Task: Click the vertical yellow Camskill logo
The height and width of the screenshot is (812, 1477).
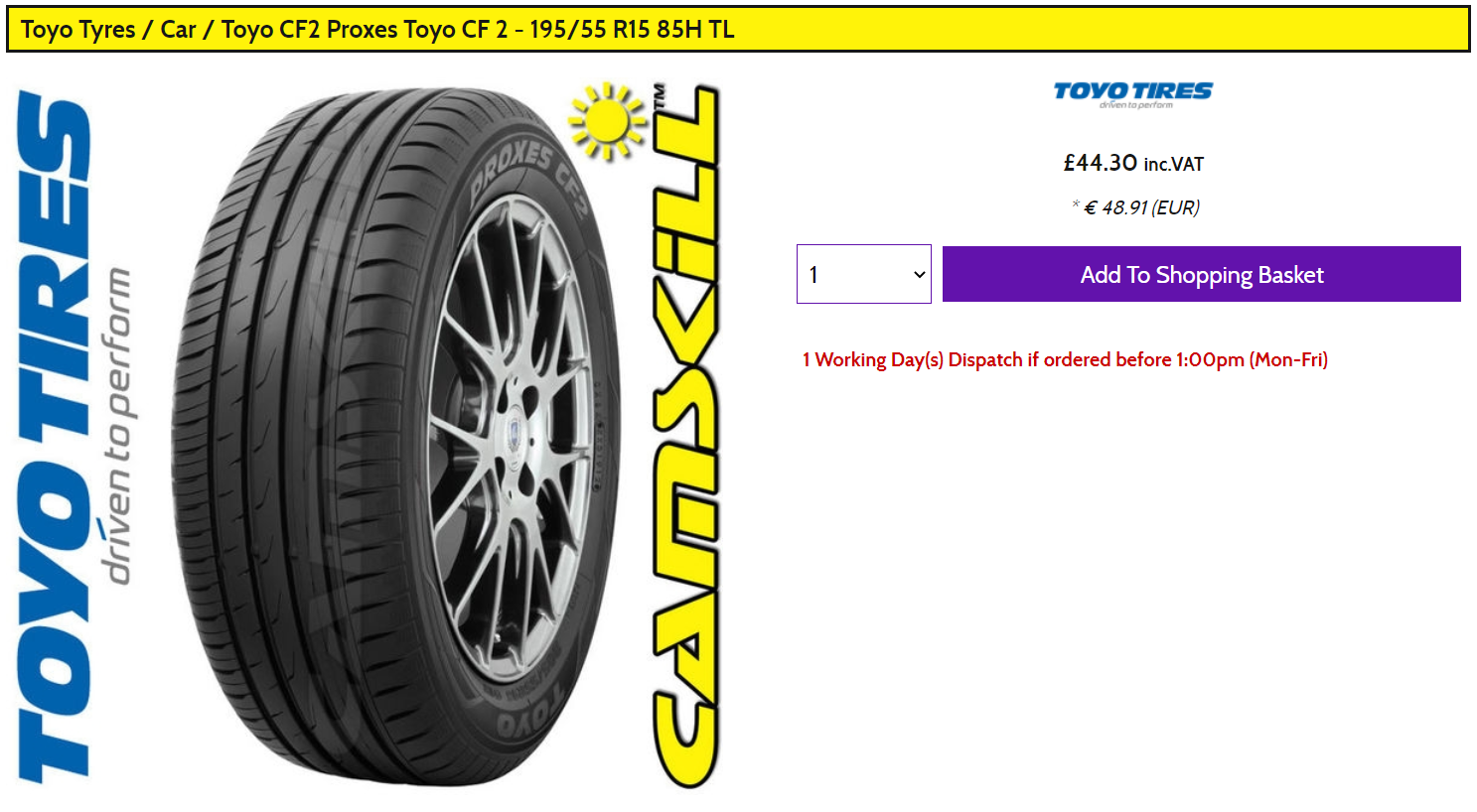Action: point(684,437)
